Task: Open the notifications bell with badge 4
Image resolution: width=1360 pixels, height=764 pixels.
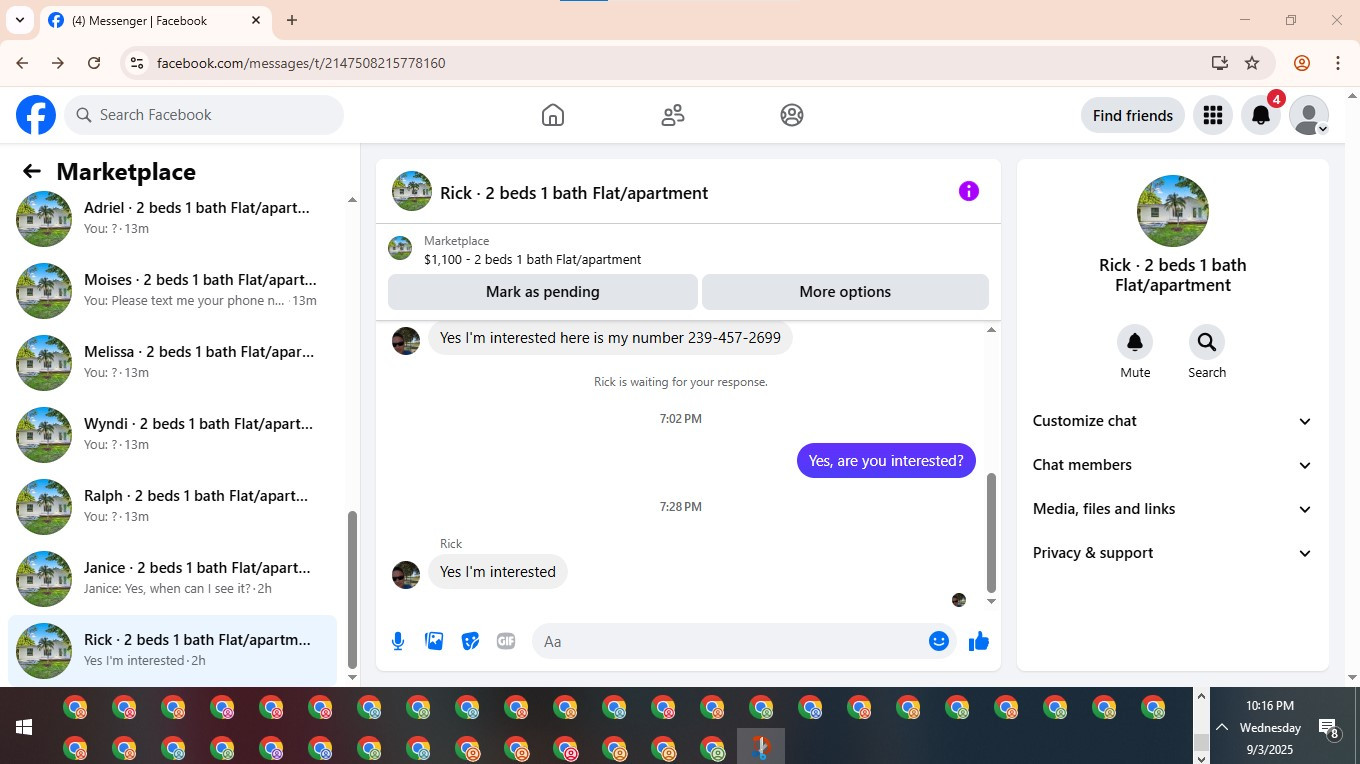Action: (x=1261, y=115)
